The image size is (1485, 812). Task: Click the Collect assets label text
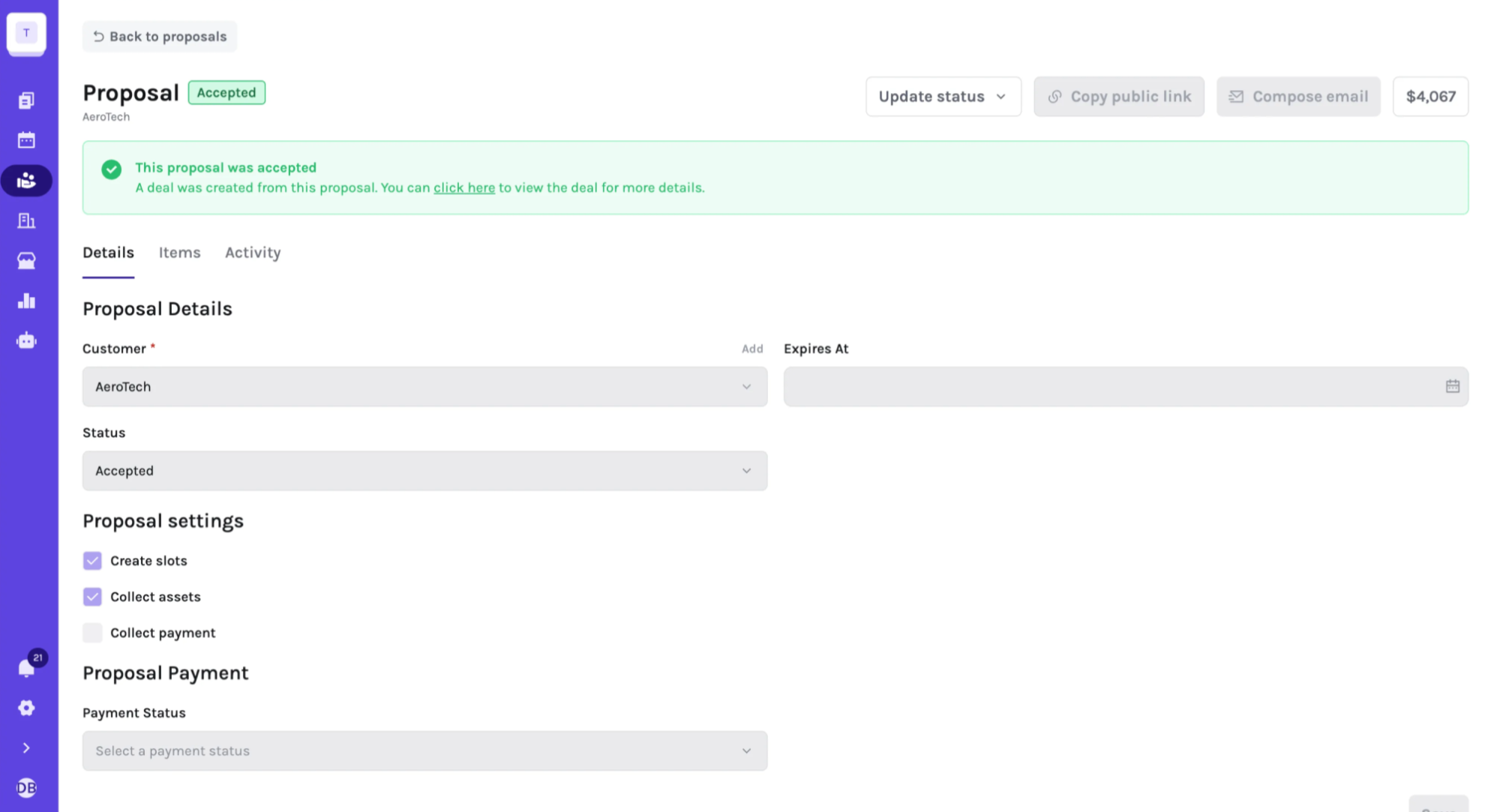click(x=155, y=597)
